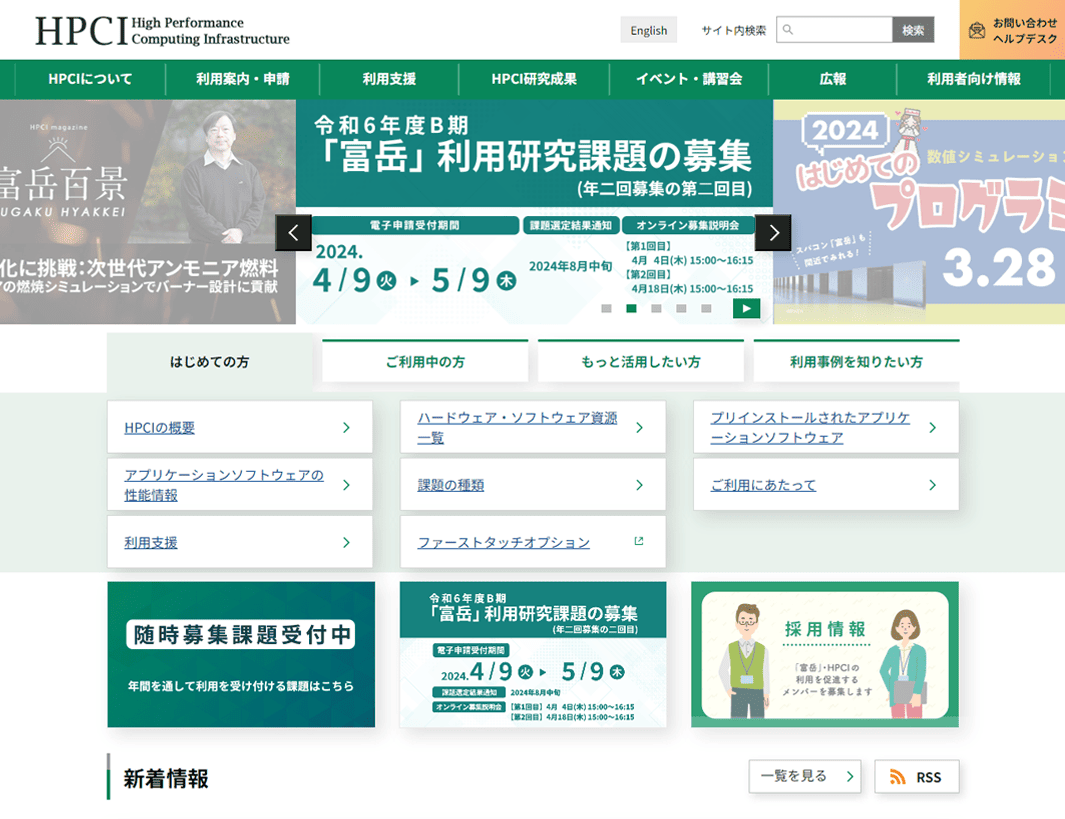Screen dimensions: 1065x819
Task: Open the 随時募集課題受付中 banner
Action: (241, 655)
